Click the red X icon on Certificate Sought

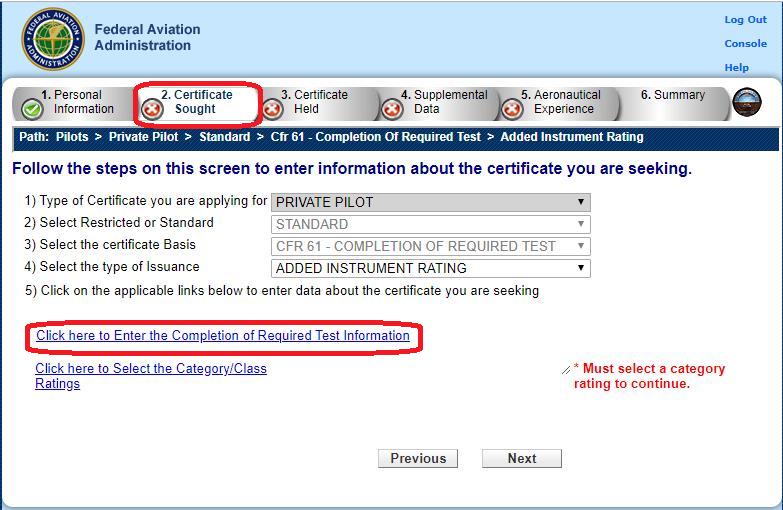153,108
